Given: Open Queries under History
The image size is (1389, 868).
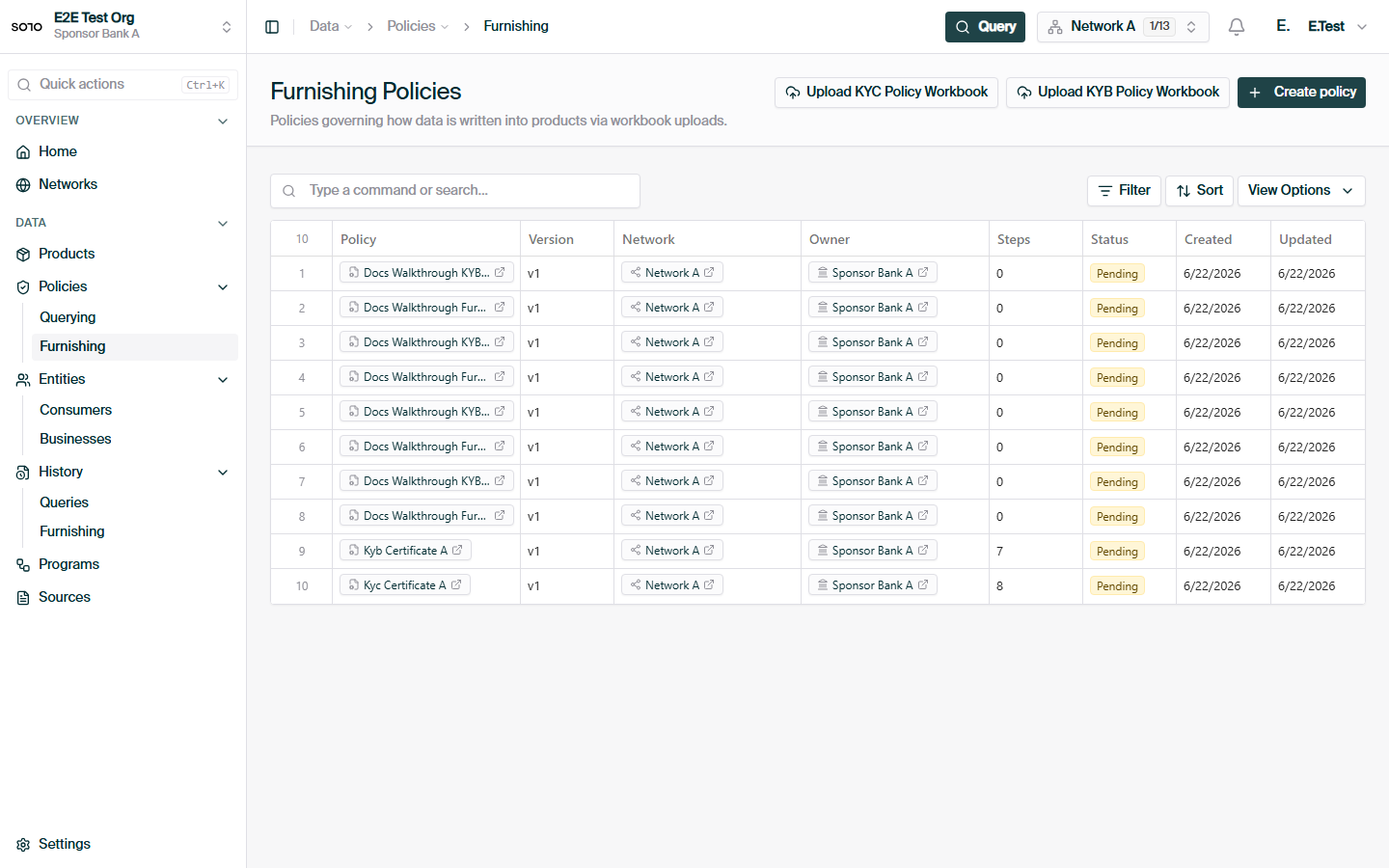Looking at the screenshot, I should tap(134, 502).
